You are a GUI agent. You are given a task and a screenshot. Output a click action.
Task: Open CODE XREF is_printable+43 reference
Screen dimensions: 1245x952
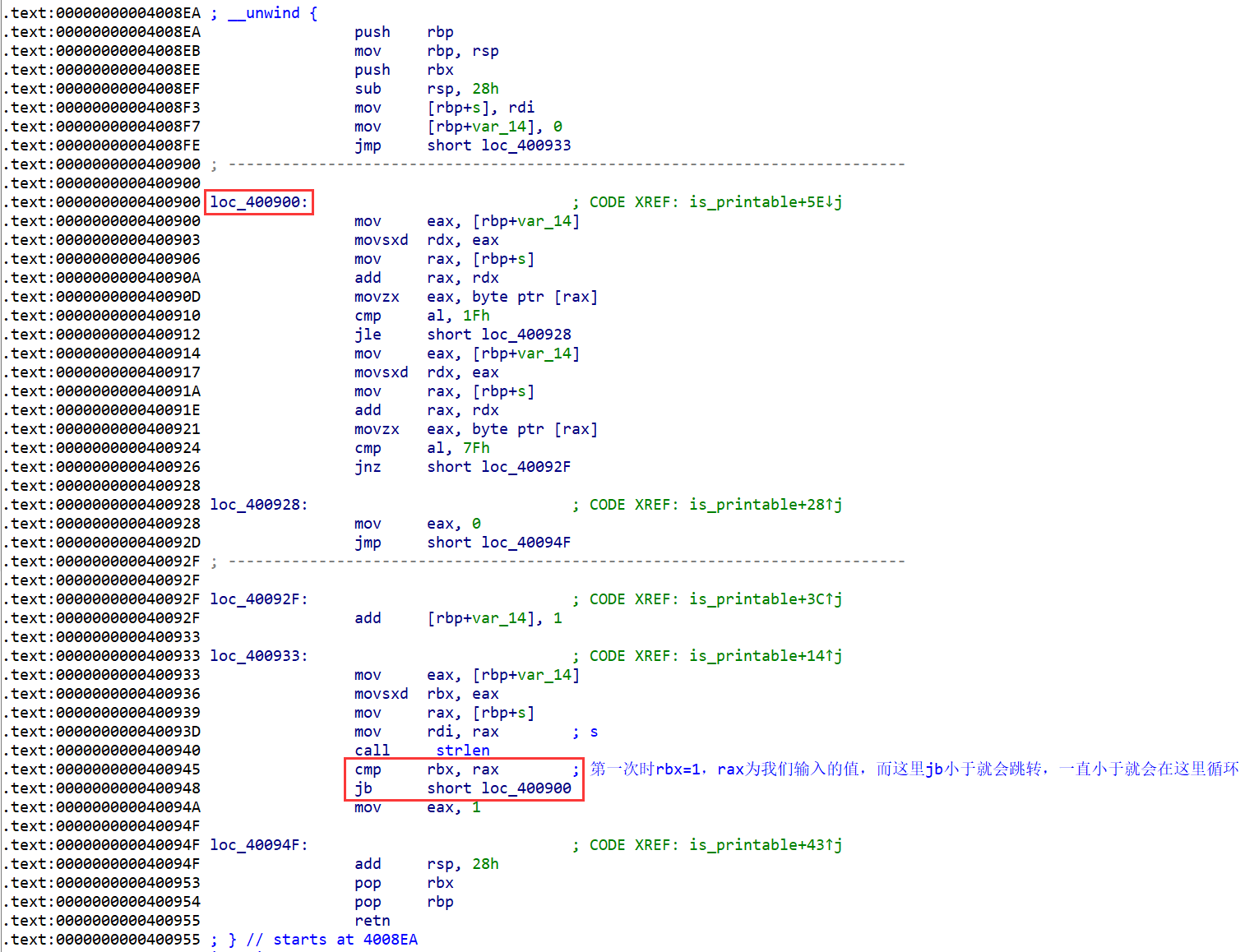pyautogui.click(x=765, y=845)
